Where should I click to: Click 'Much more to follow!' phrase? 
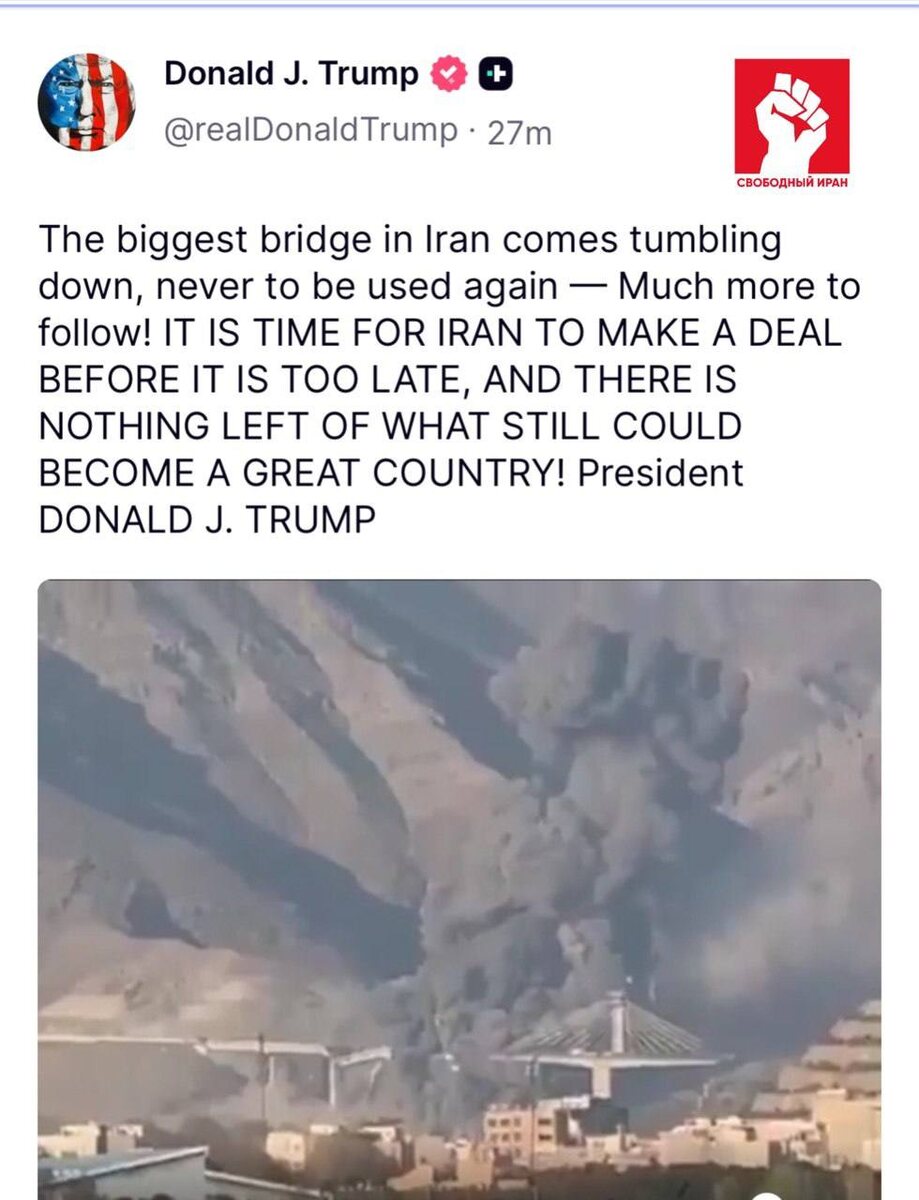[x=450, y=310]
